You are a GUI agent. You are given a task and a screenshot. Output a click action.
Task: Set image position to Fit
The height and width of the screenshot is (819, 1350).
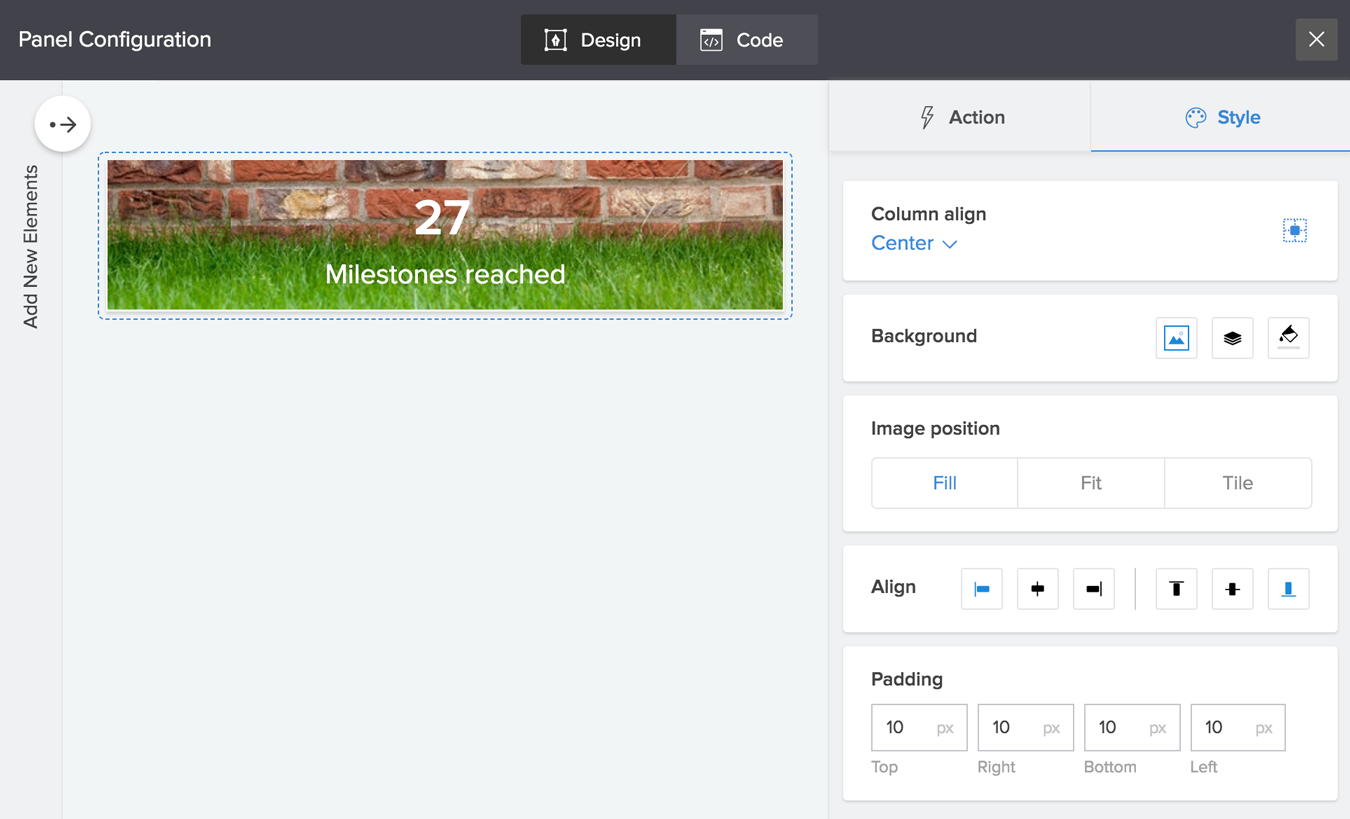point(1091,483)
